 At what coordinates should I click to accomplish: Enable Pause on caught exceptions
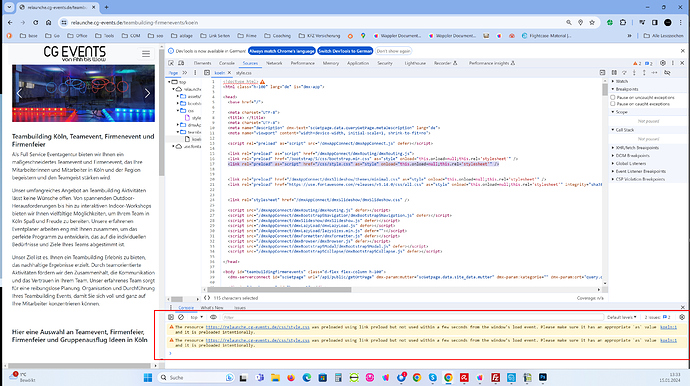(613, 104)
